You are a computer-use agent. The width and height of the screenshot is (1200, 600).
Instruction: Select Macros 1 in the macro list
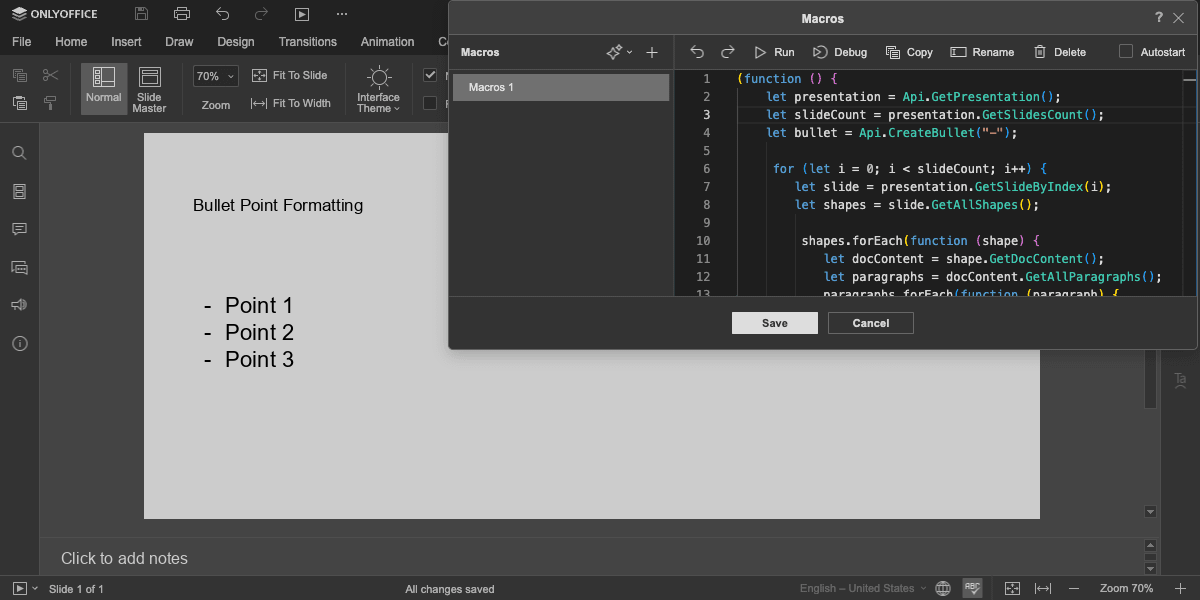point(560,87)
